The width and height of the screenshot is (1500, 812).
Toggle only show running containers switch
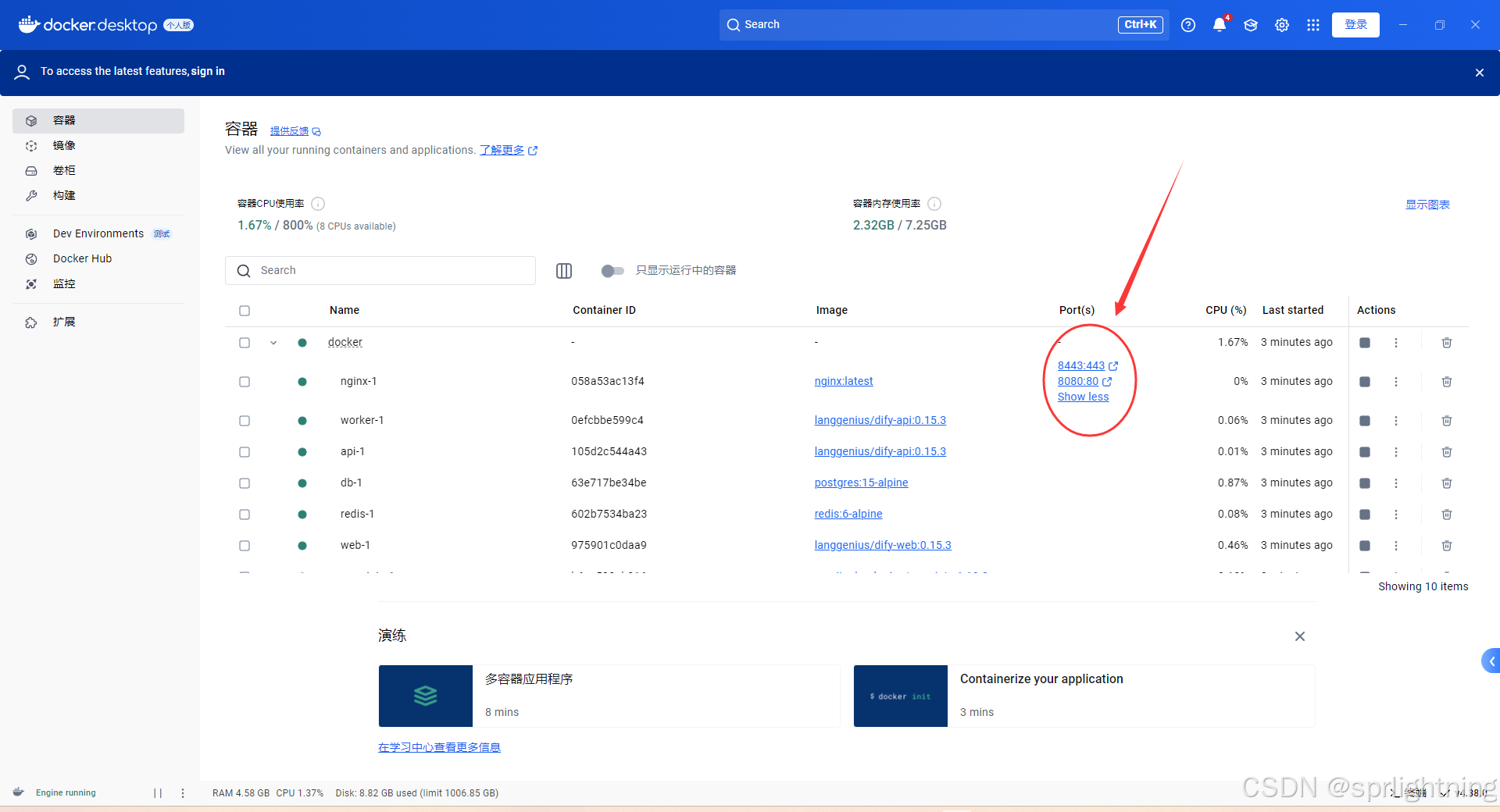tap(612, 271)
